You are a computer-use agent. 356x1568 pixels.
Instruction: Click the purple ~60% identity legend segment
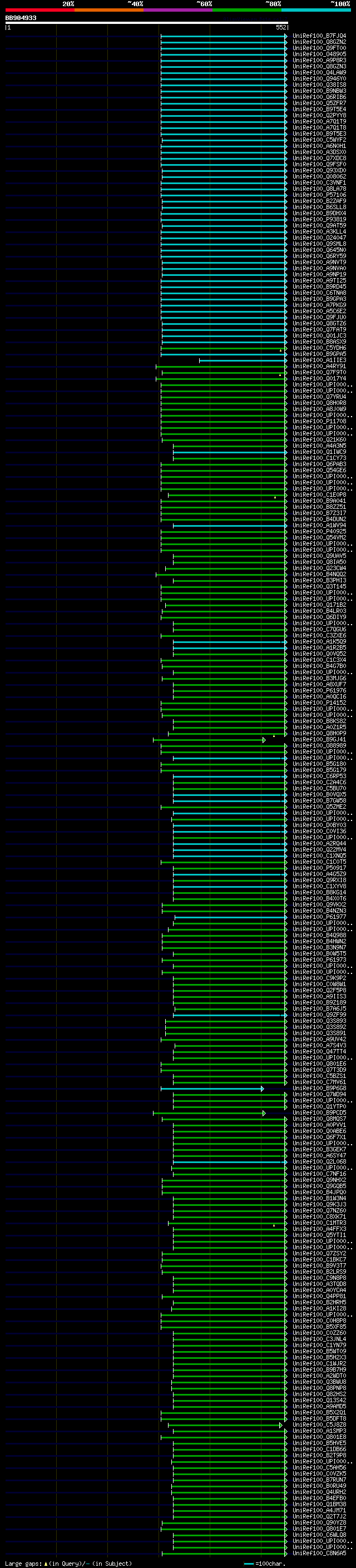[x=179, y=10]
